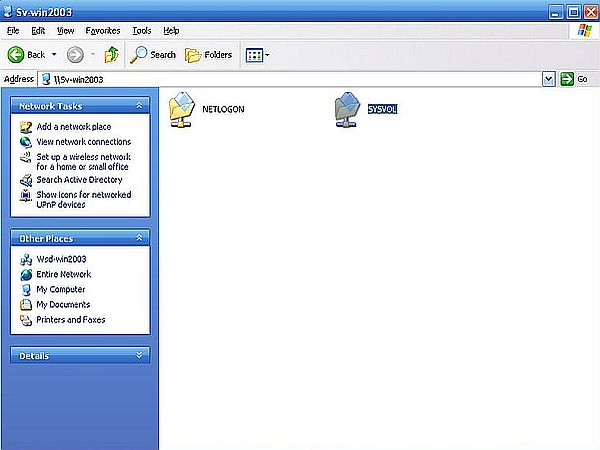
Task: Open the Search pane magnifier icon
Action: pyautogui.click(x=139, y=55)
